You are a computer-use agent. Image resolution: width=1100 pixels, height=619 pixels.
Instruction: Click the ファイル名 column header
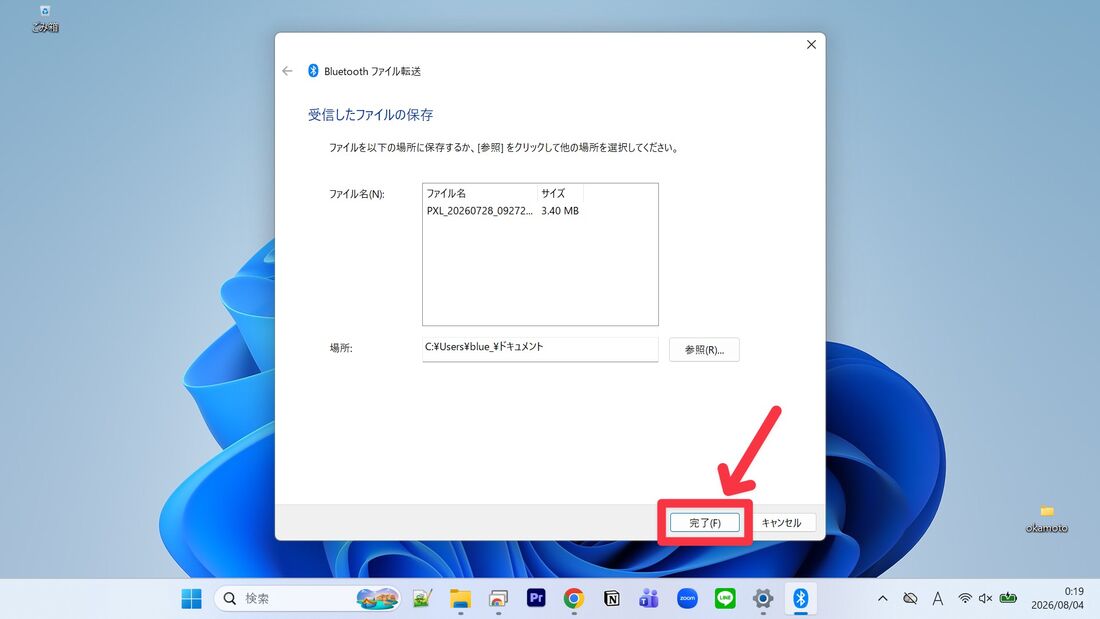481,193
